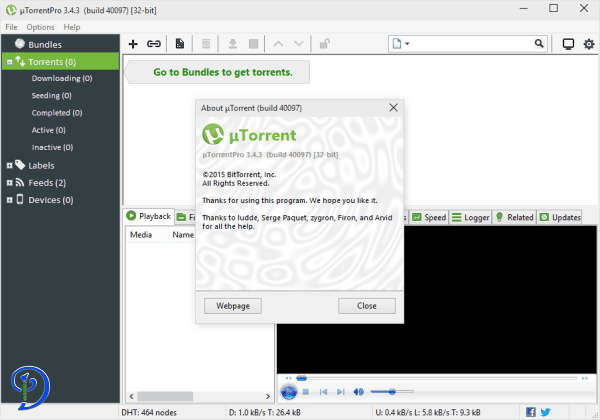Close the About µTorrent dialog with X
Viewport: 600px width, 420px height.
click(393, 107)
